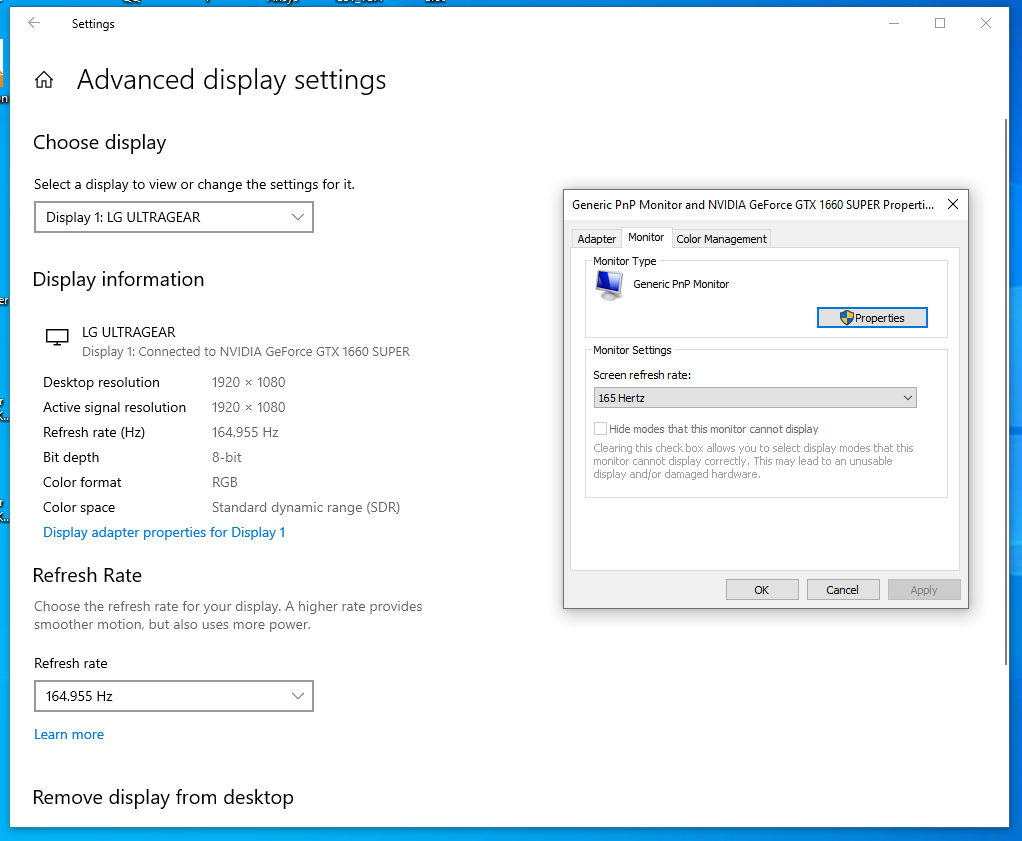
Task: Switch to the Adapter tab
Action: click(596, 239)
